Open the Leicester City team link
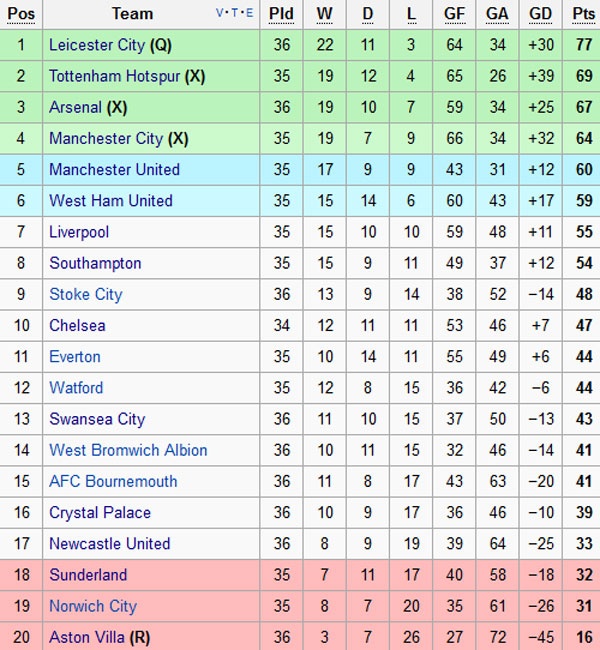This screenshot has height=650, width=600. 96,45
